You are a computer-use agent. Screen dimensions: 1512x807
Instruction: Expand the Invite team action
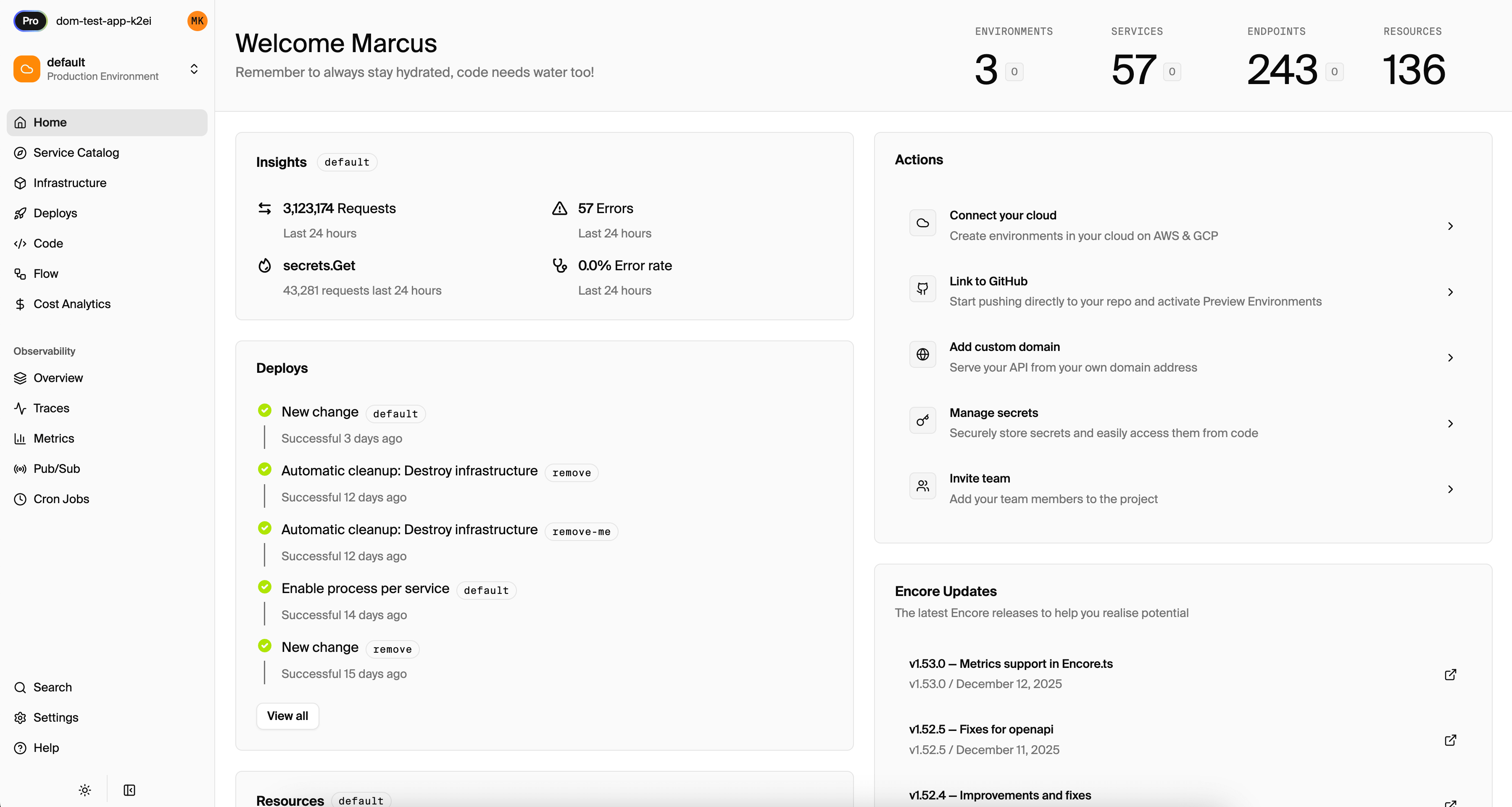pyautogui.click(x=1450, y=489)
